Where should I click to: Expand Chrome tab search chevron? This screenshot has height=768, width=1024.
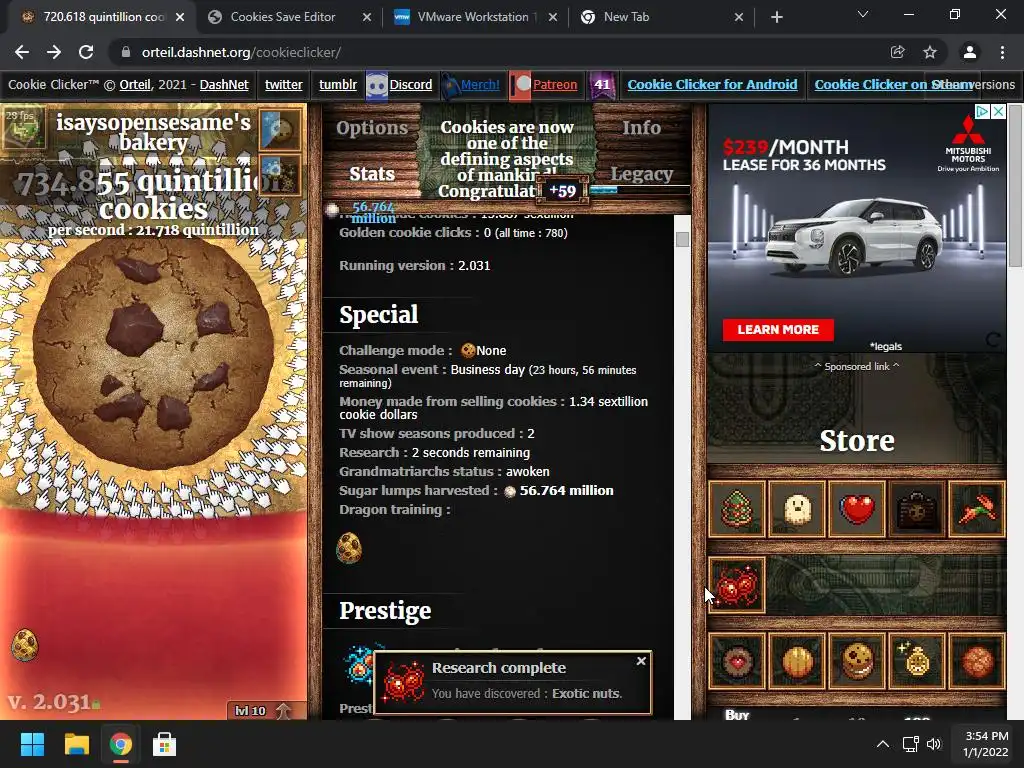click(x=863, y=15)
